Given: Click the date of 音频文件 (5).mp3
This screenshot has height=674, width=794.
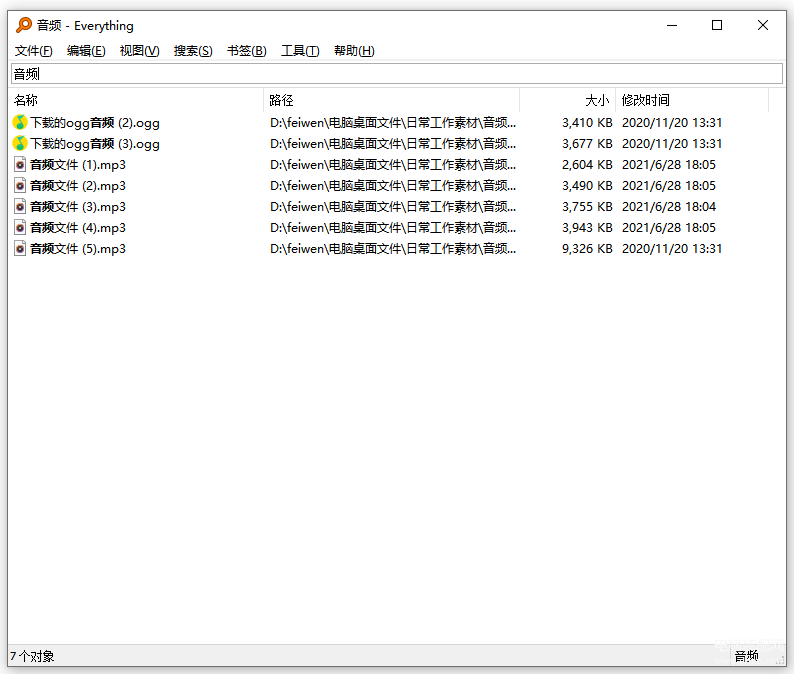Looking at the screenshot, I should pyautogui.click(x=672, y=249).
